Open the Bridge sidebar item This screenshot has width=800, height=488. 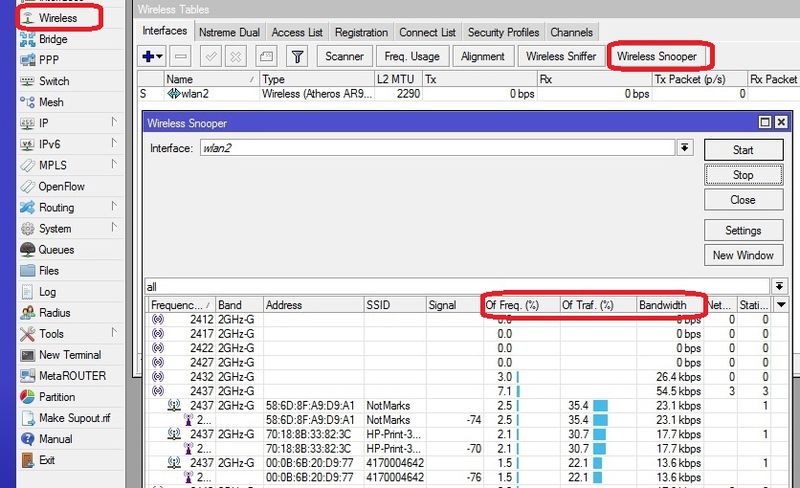53,39
